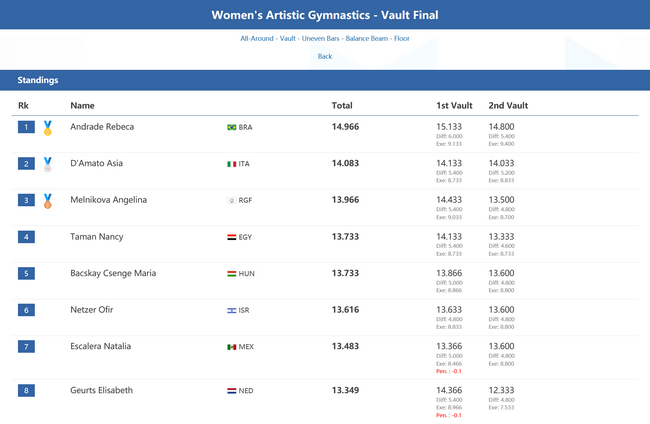Click D'Amato Asia's silver medal icon
The image size is (650, 424).
tap(47, 164)
